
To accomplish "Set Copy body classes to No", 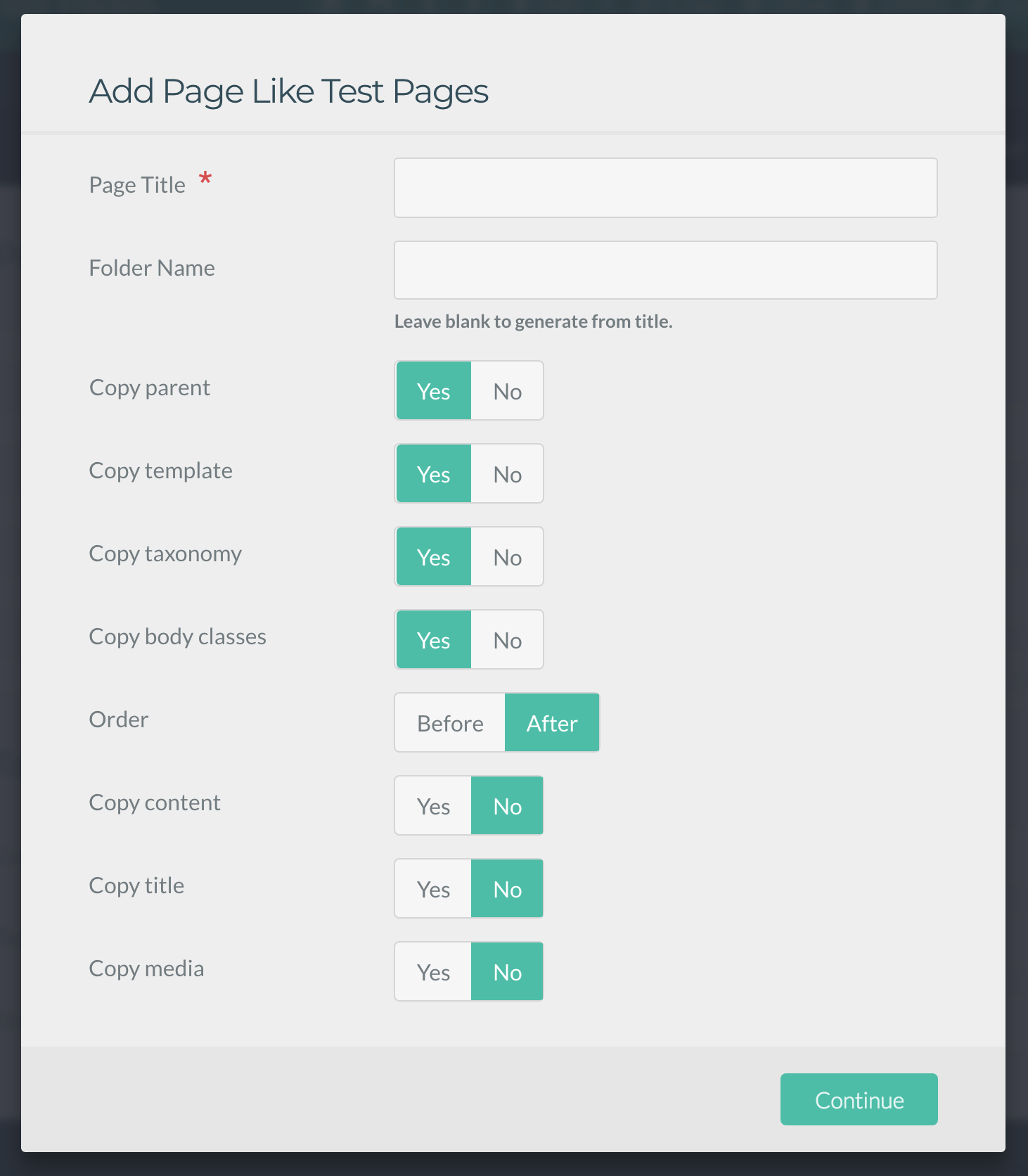I will pos(508,640).
